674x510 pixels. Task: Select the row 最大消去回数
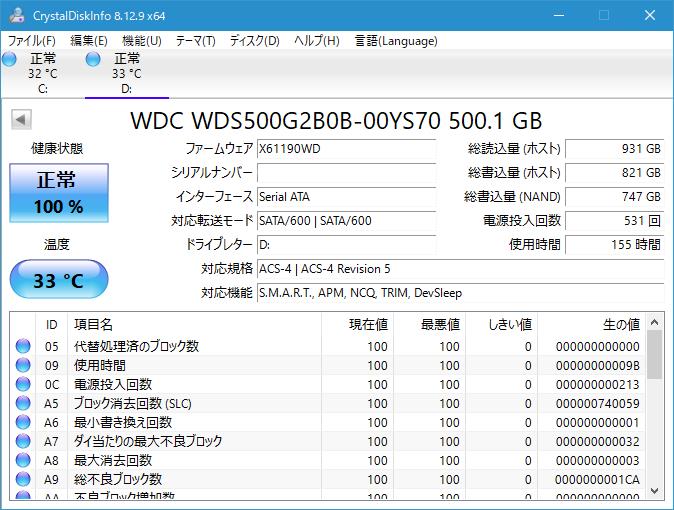328,460
